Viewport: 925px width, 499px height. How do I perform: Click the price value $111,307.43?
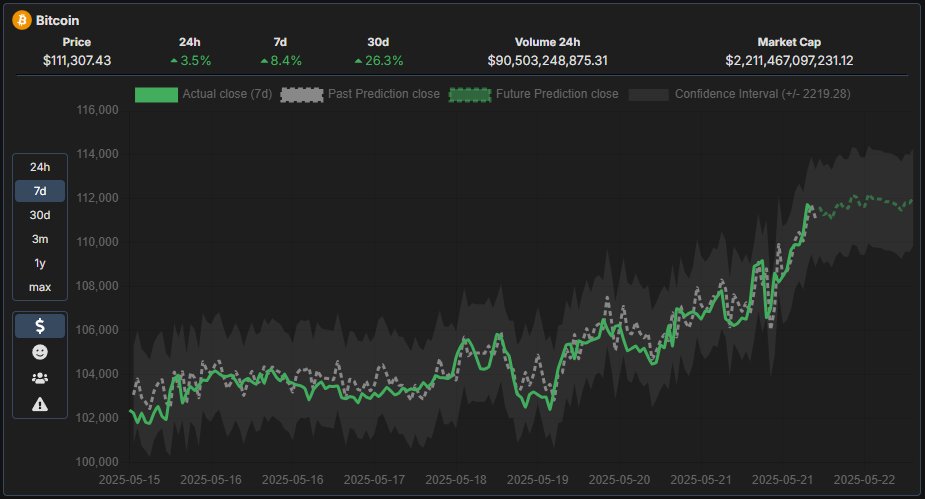pos(77,61)
